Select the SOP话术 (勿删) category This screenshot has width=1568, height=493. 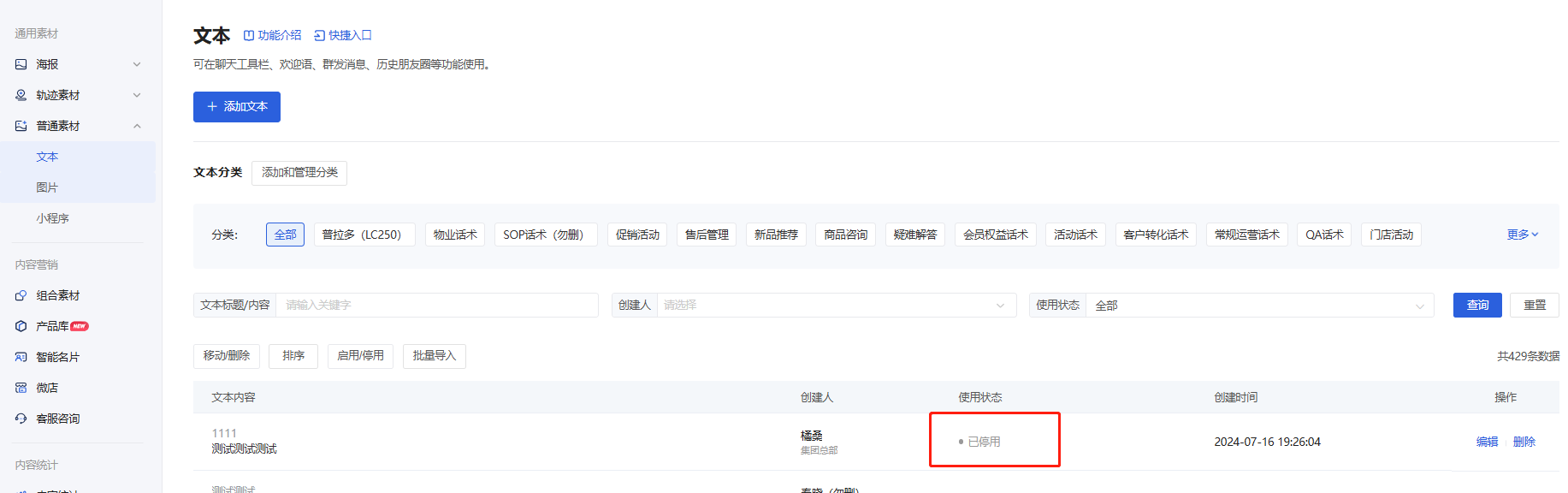click(546, 235)
